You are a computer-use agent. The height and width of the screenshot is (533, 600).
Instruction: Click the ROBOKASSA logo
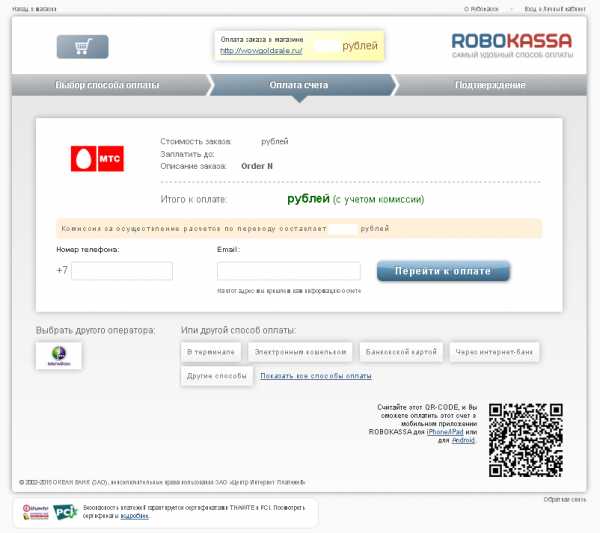[511, 45]
